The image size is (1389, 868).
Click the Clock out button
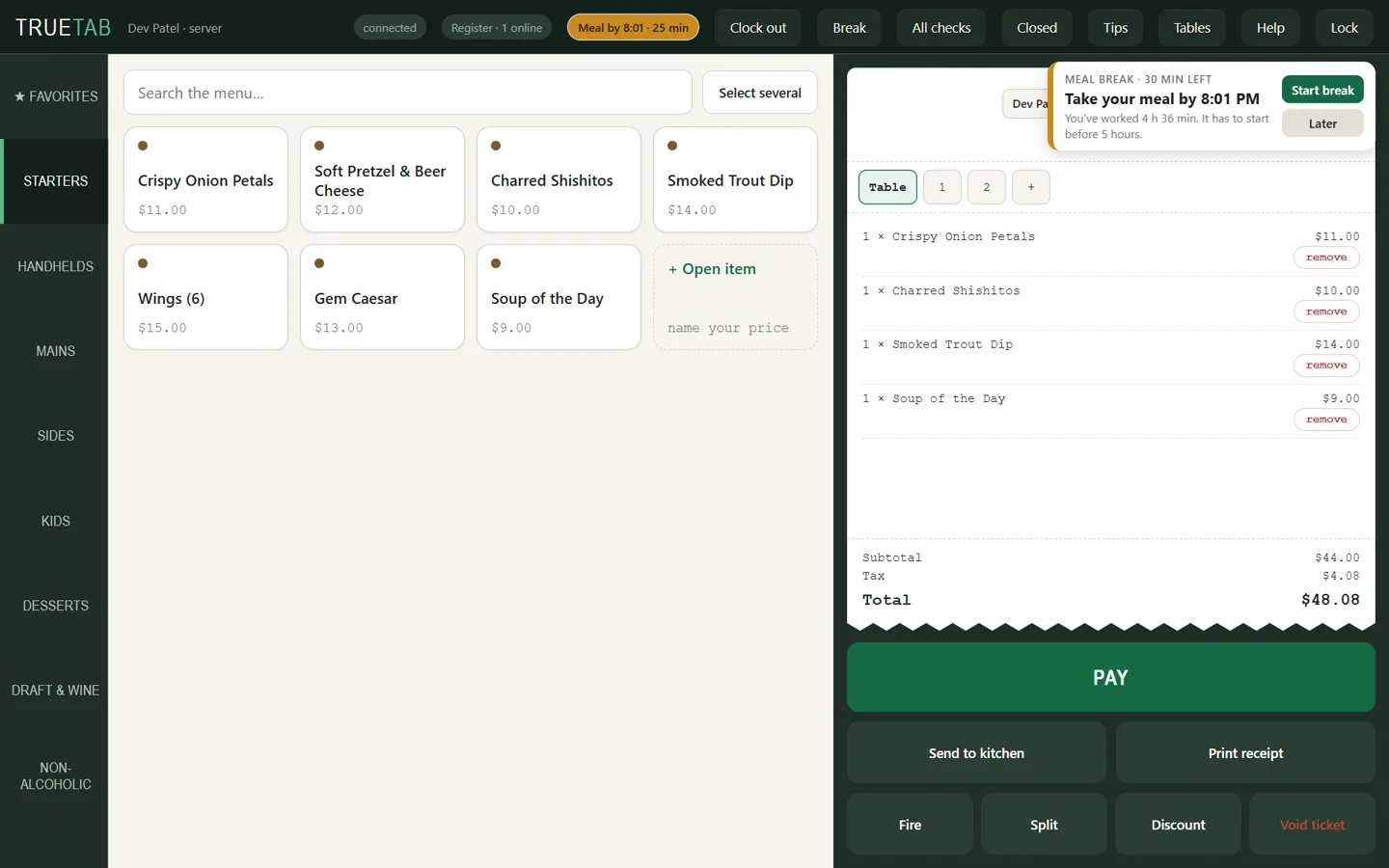(x=757, y=28)
